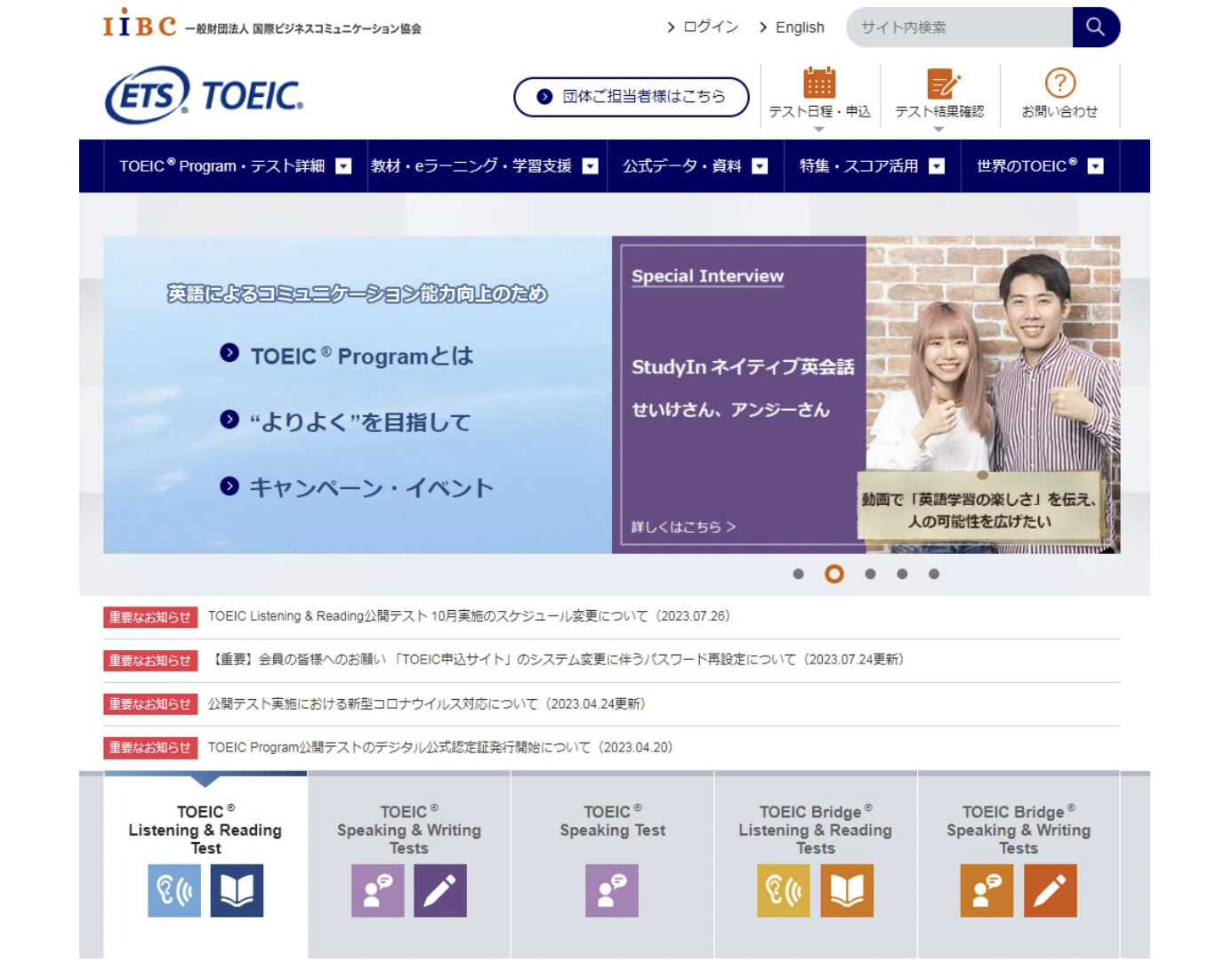The width and height of the screenshot is (1224, 980).
Task: Open the お問い合わせ question mark icon
Action: [x=1059, y=84]
